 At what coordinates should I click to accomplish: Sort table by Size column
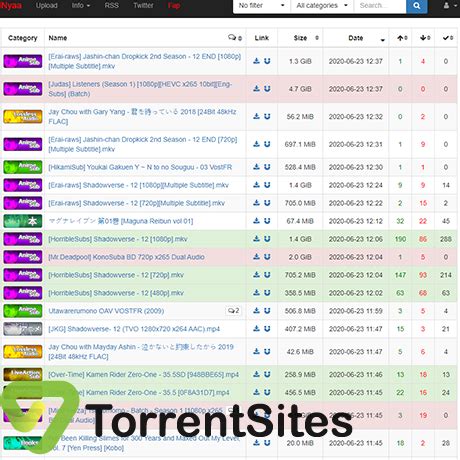(x=300, y=38)
